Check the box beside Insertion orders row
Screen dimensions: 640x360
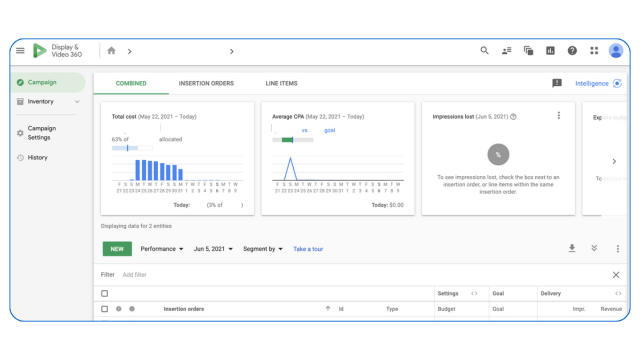(x=104, y=309)
